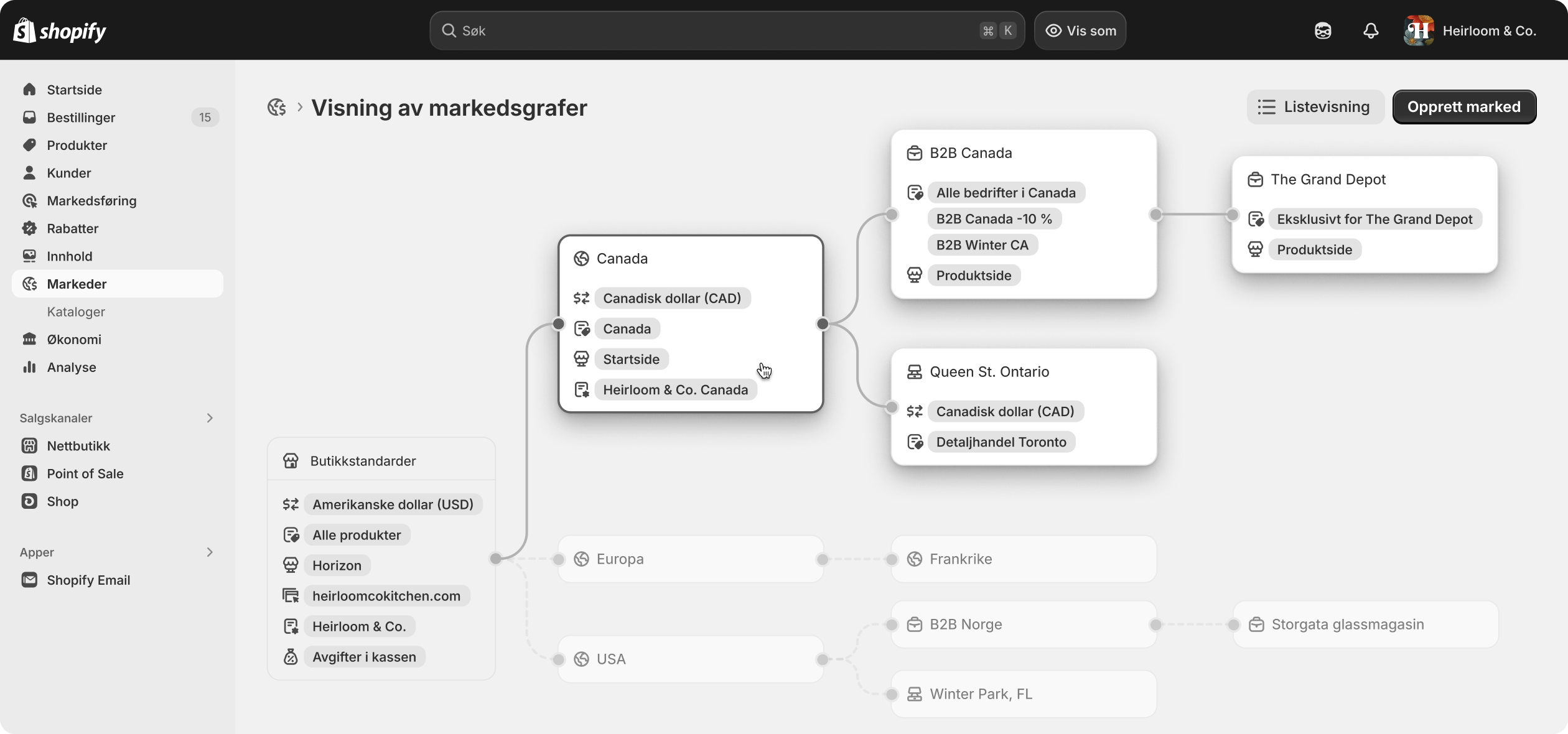This screenshot has width=1568, height=734.
Task: Select B2B Canada -10 % chip
Action: pyautogui.click(x=994, y=219)
